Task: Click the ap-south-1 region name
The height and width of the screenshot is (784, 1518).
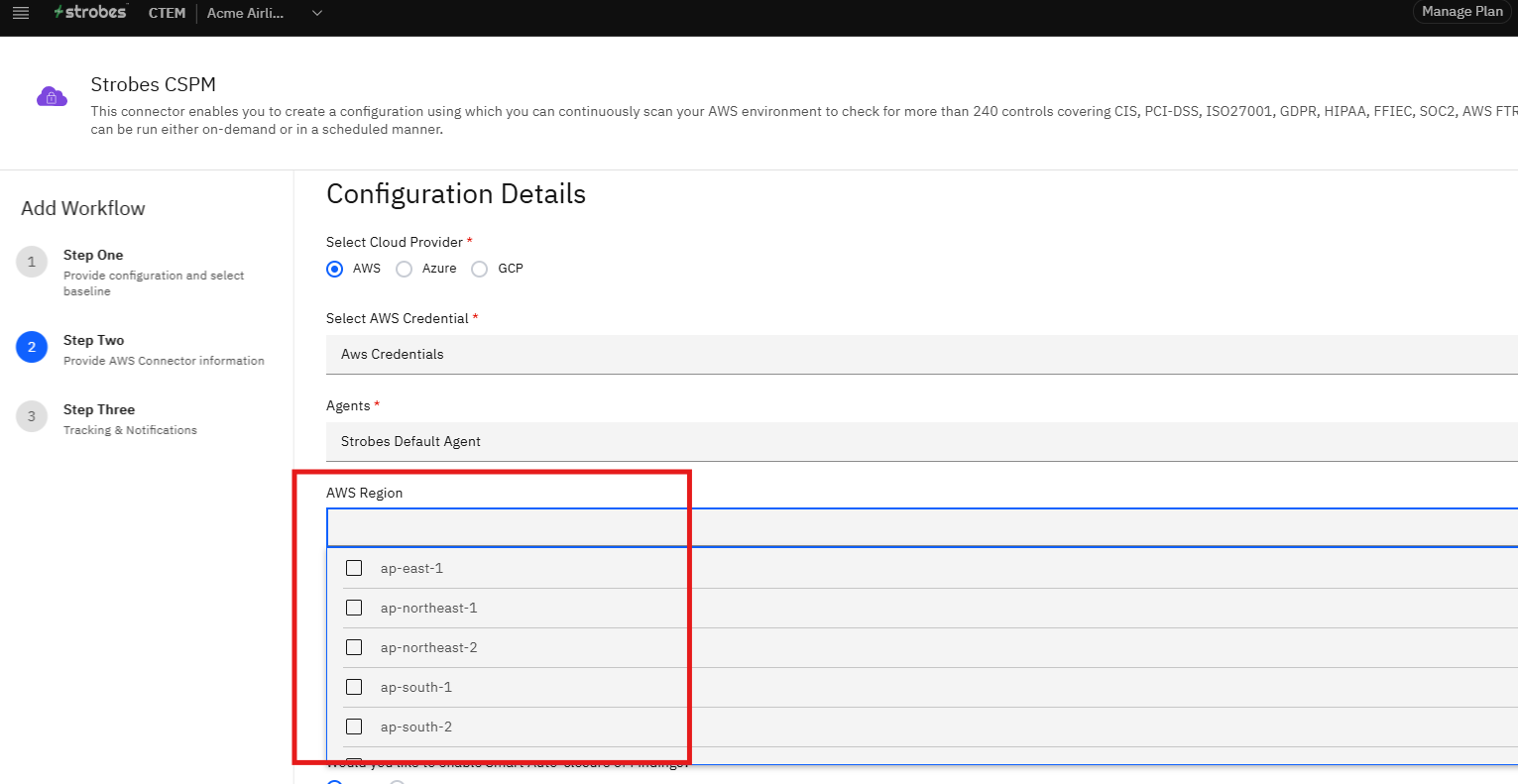Action: click(416, 687)
